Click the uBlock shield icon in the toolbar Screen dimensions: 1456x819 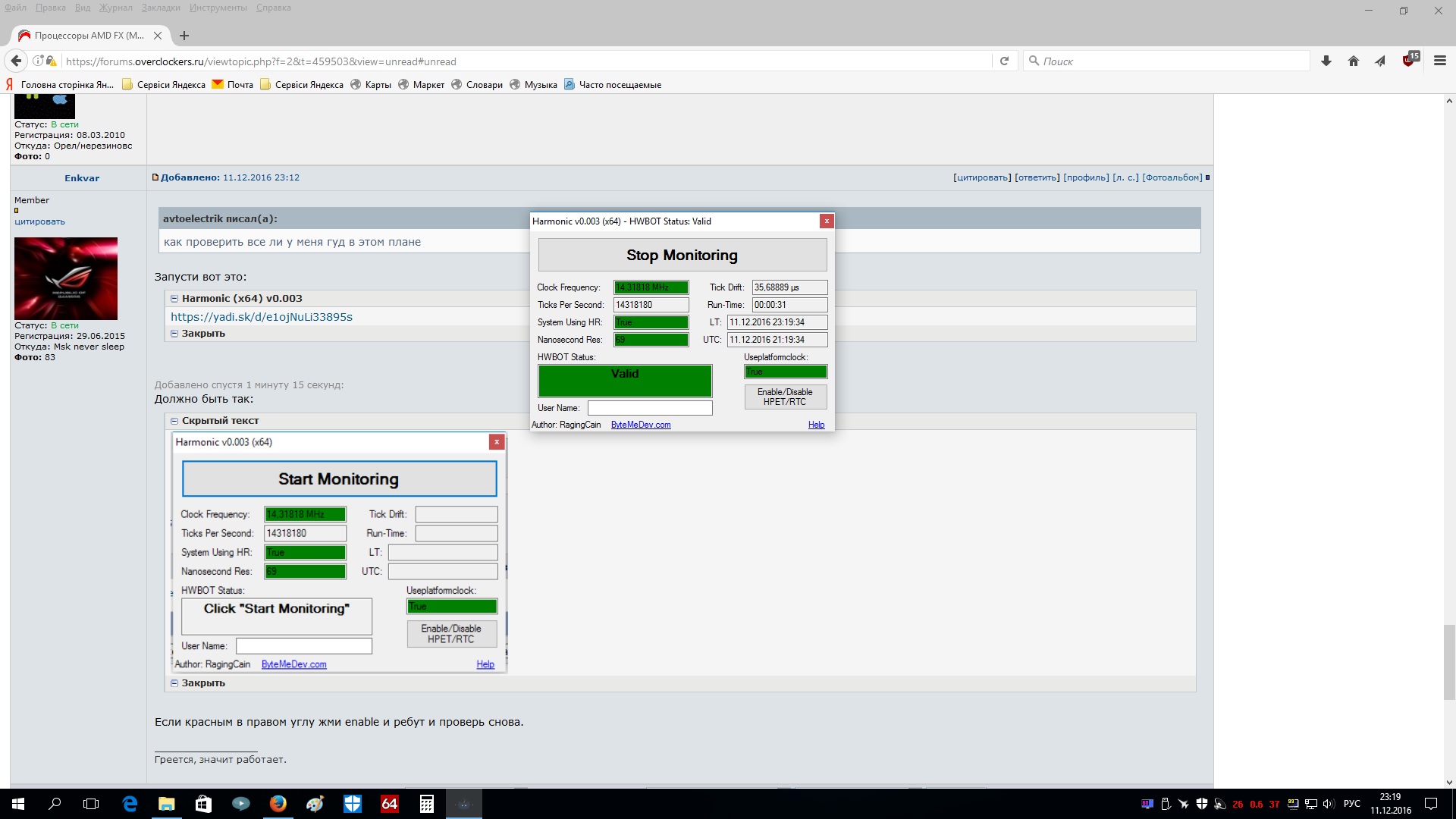tap(1409, 61)
